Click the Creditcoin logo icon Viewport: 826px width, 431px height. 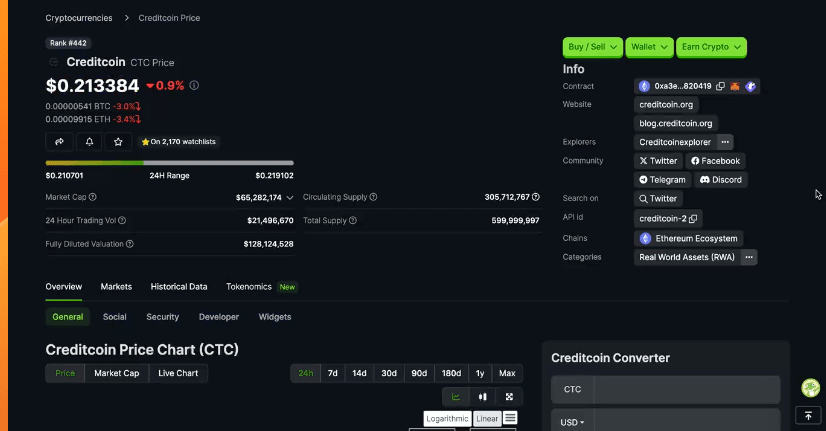[x=53, y=62]
